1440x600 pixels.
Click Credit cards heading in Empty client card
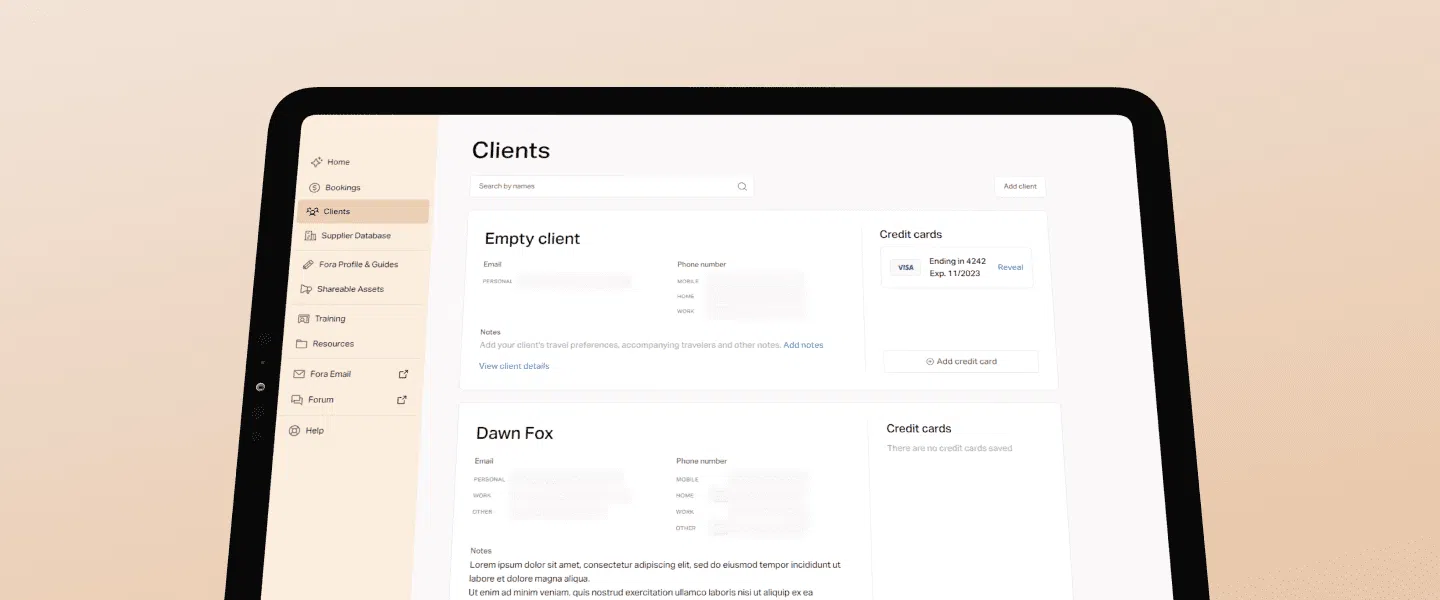pyautogui.click(x=911, y=234)
